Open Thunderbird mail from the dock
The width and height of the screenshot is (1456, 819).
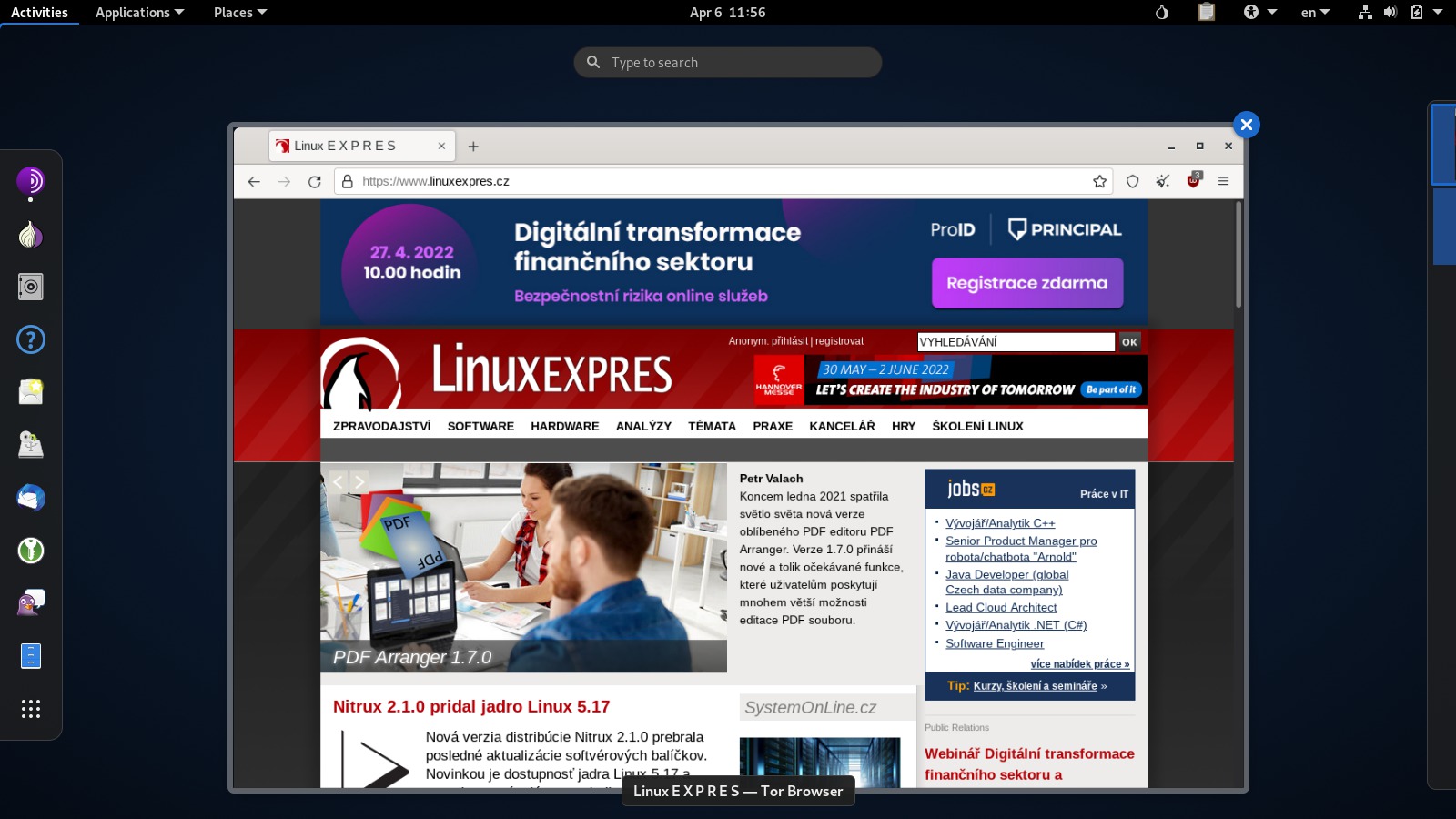pyautogui.click(x=31, y=498)
